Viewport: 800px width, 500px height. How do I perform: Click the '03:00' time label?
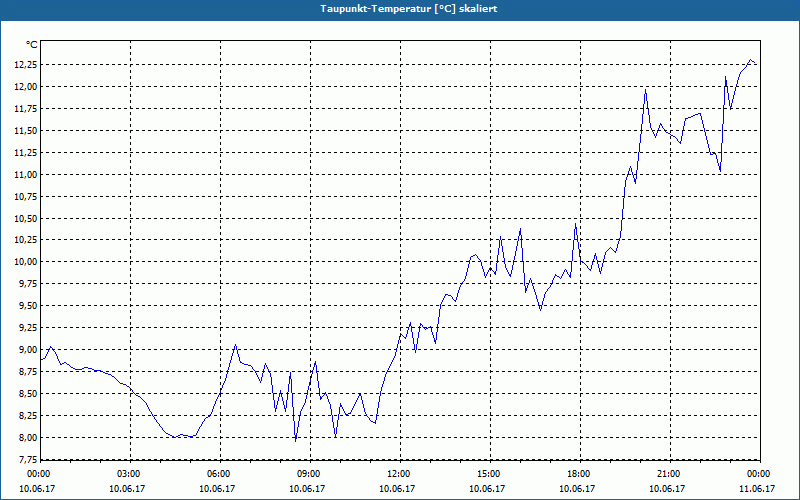click(x=130, y=474)
